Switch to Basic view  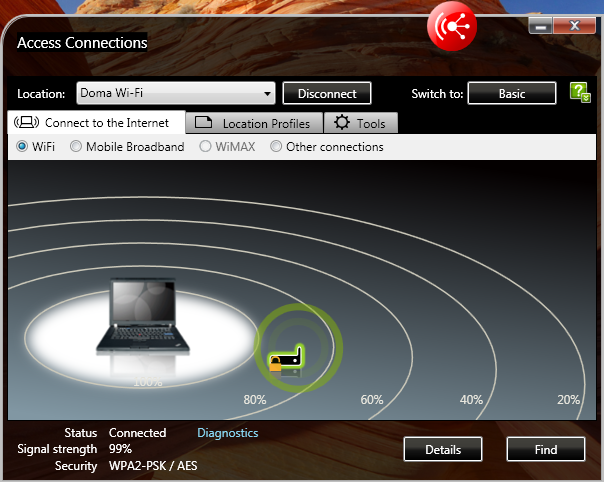point(512,94)
